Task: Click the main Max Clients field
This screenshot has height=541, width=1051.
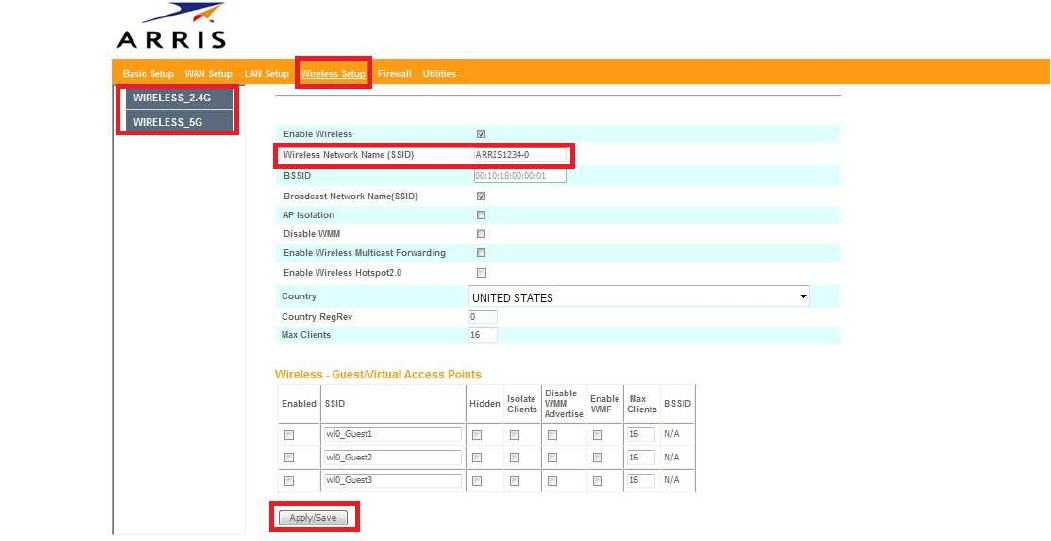Action: tap(483, 335)
